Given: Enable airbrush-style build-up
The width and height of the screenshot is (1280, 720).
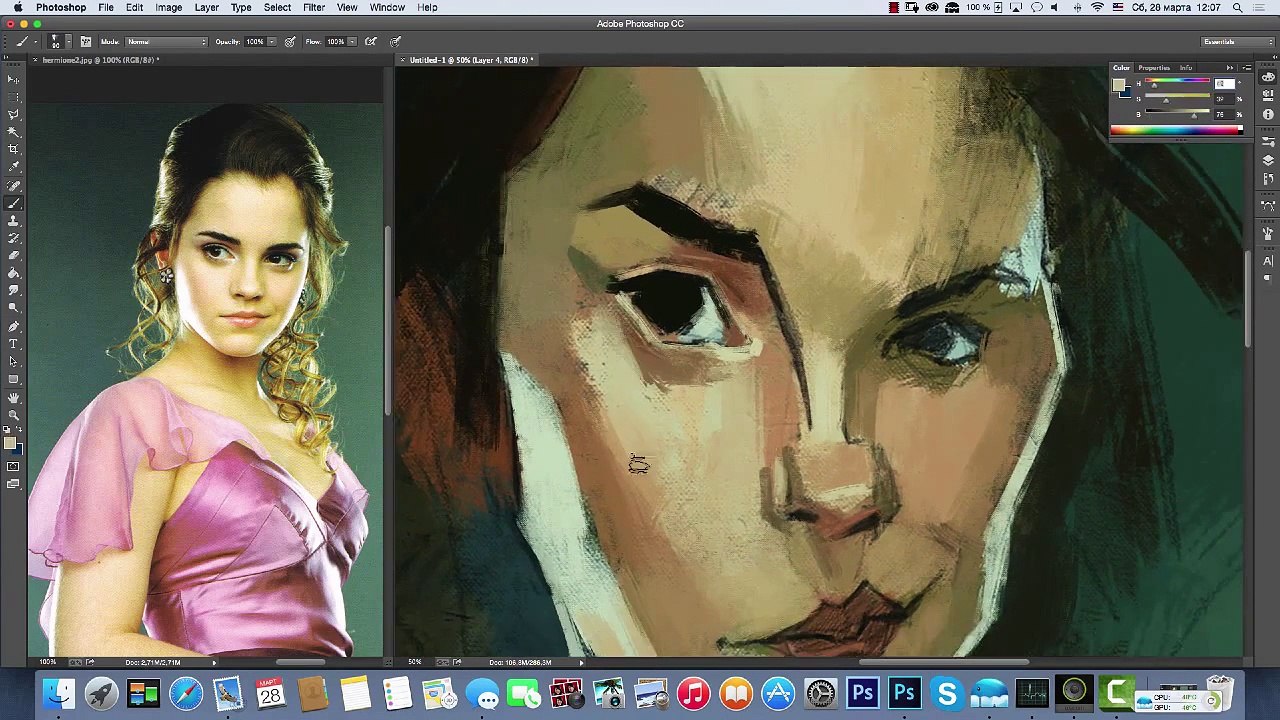Looking at the screenshot, I should [x=370, y=42].
